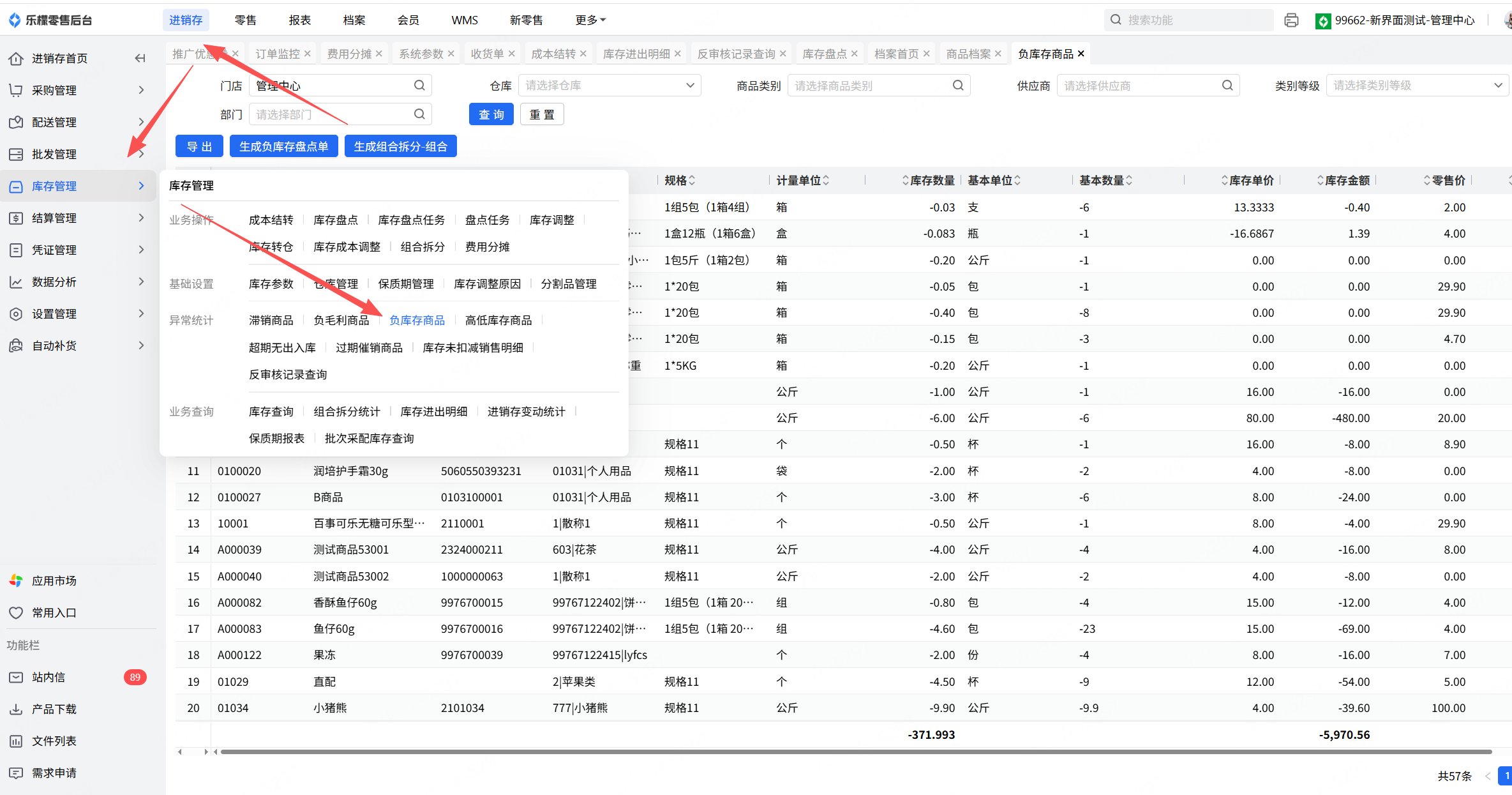The height and width of the screenshot is (795, 1512).
Task: Switch to the 库存盘点 tab
Action: [x=824, y=54]
